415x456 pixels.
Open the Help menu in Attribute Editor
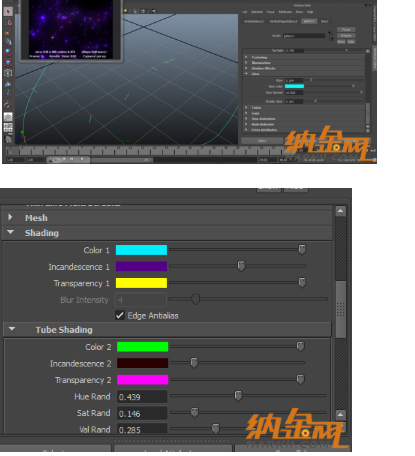pyautogui.click(x=310, y=12)
